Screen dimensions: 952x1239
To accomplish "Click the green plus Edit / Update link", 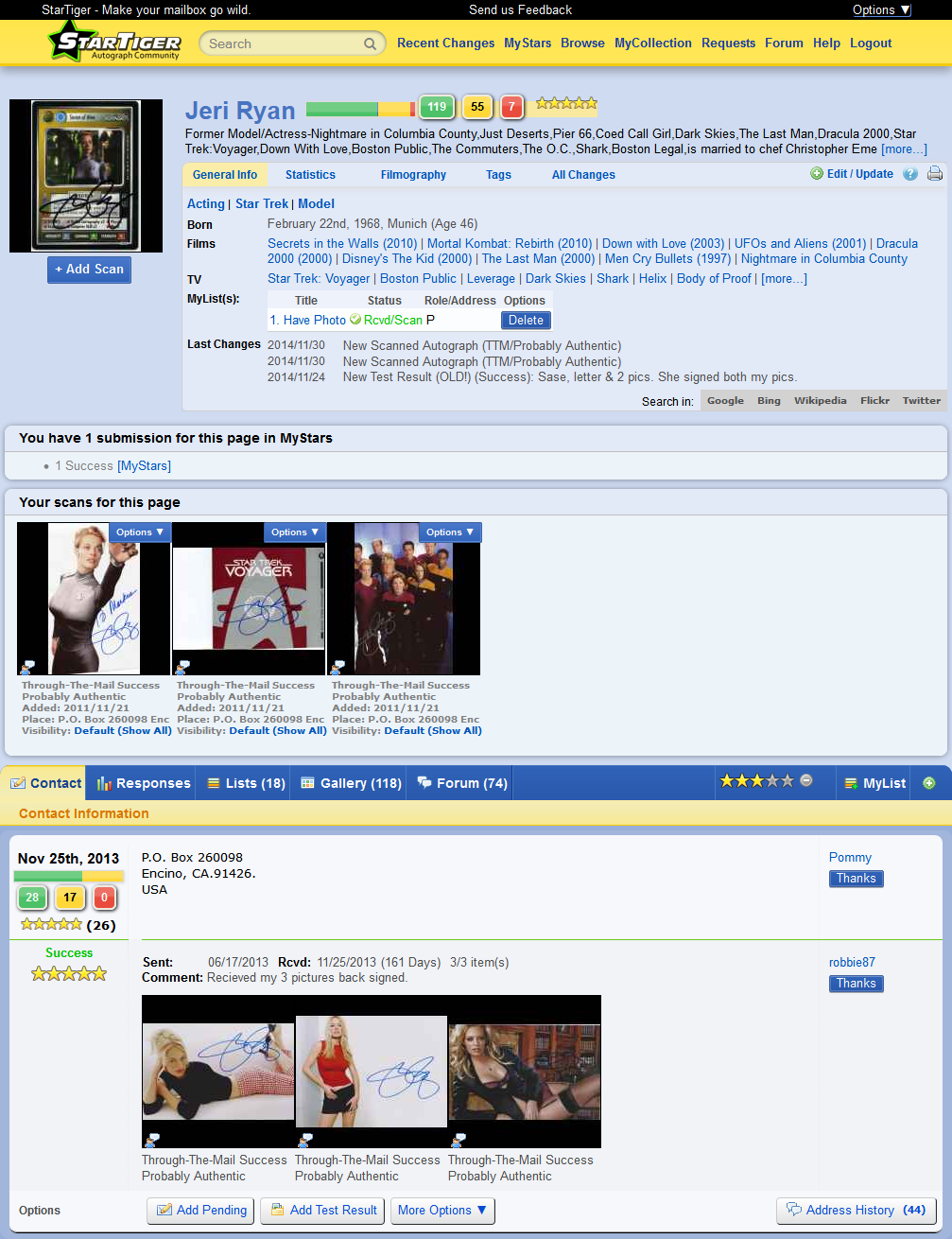I will (852, 174).
